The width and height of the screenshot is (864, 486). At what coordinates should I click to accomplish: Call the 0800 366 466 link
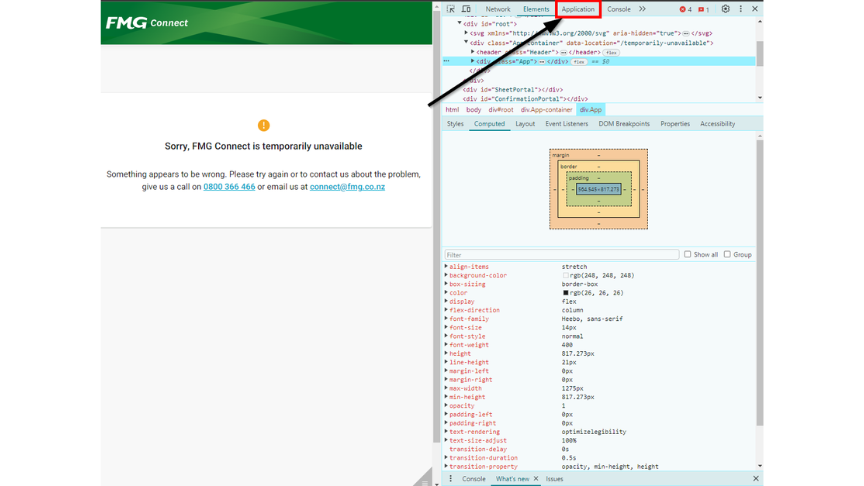click(x=229, y=187)
